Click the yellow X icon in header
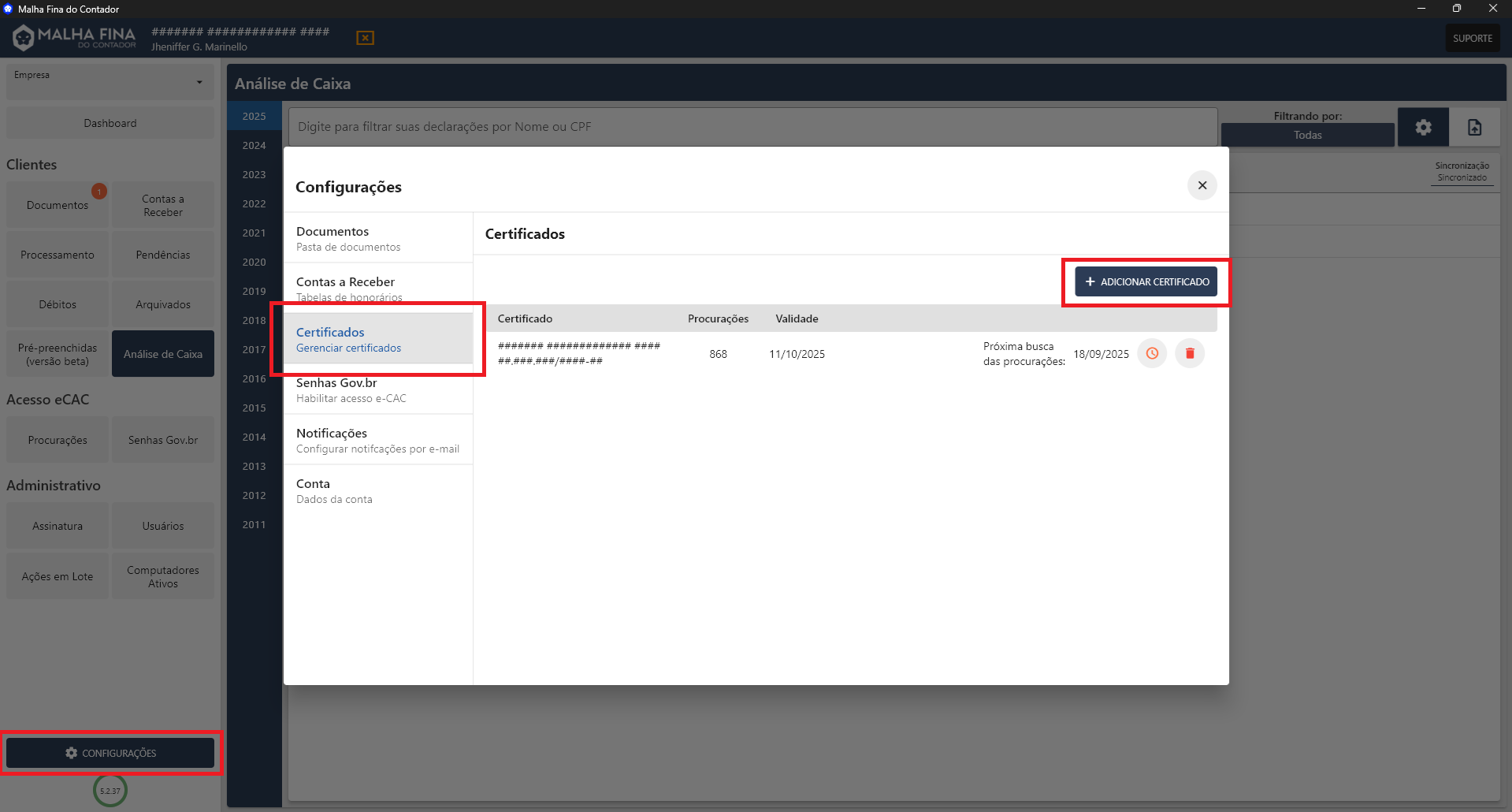1512x812 pixels. (x=365, y=38)
